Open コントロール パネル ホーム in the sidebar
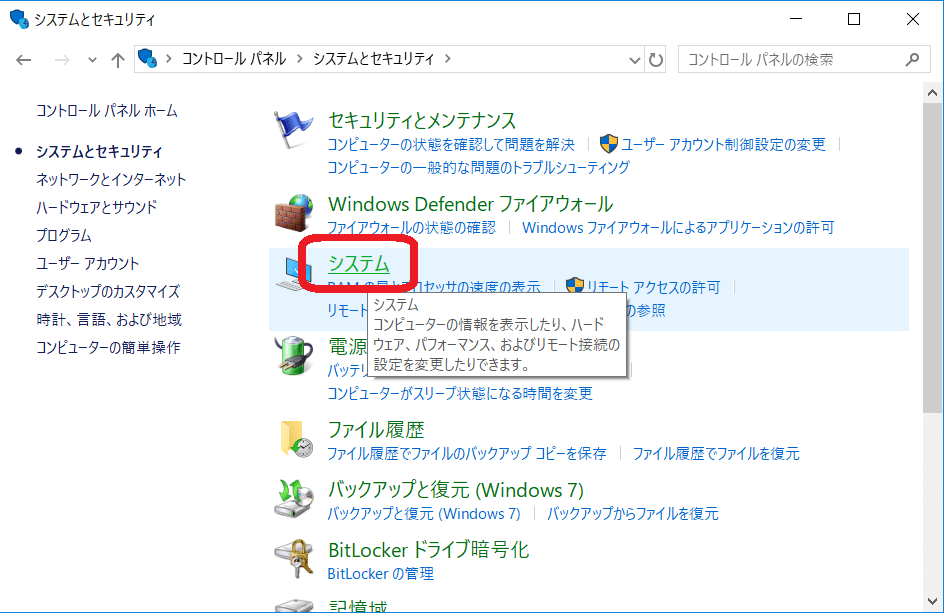Screen dimensions: 944x613 pos(107,111)
